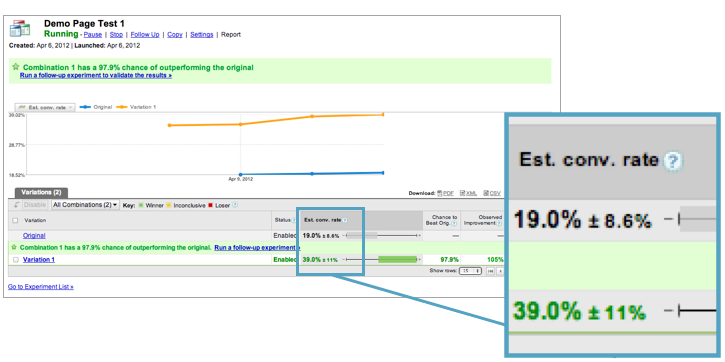
Task: Open the Show rows 15 dropdown
Action: [x=471, y=271]
